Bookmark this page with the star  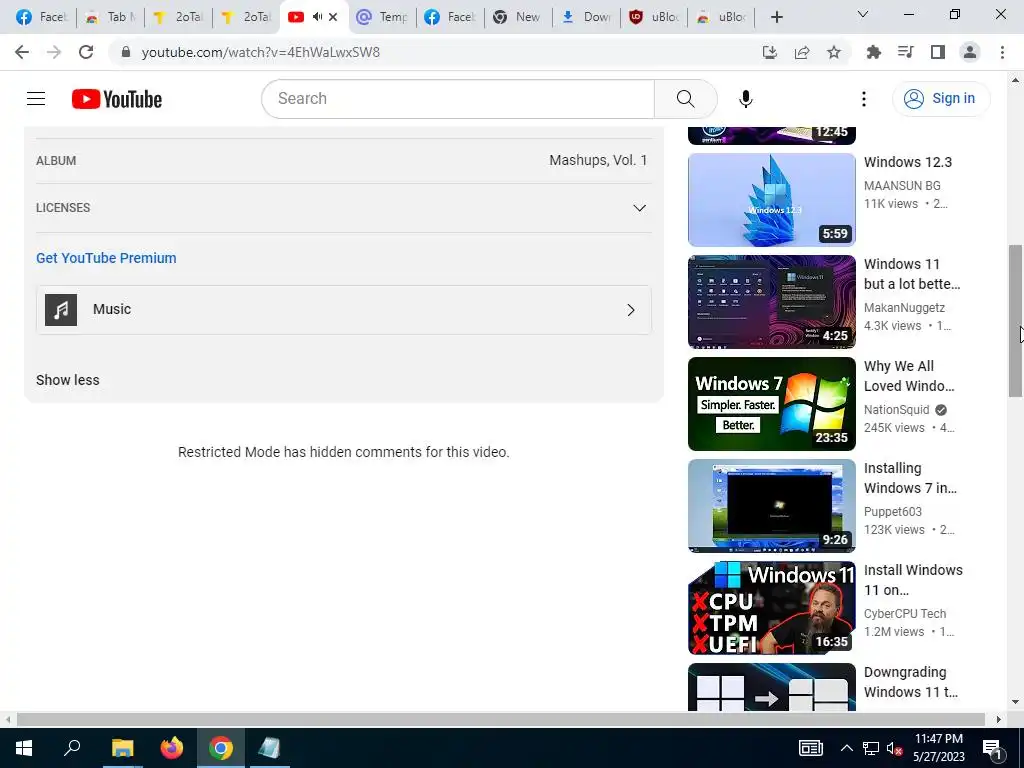pyautogui.click(x=834, y=52)
